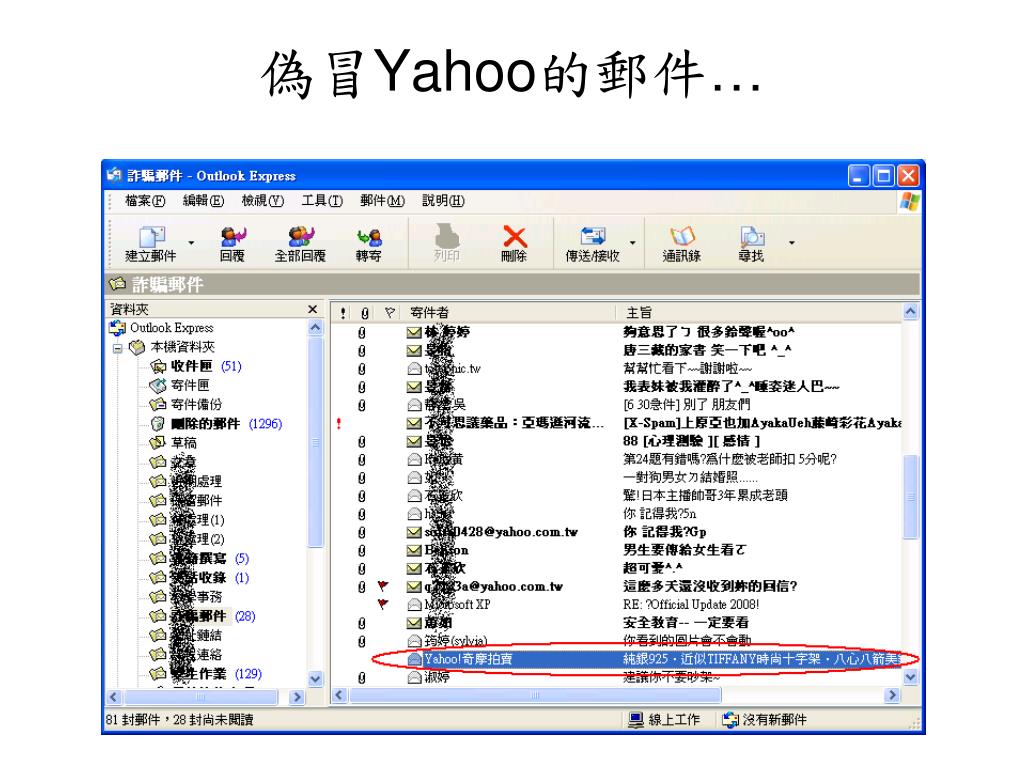Open dropdown arrow next to 傳送/接收
Screen dimensions: 1024x768
[x=632, y=243]
